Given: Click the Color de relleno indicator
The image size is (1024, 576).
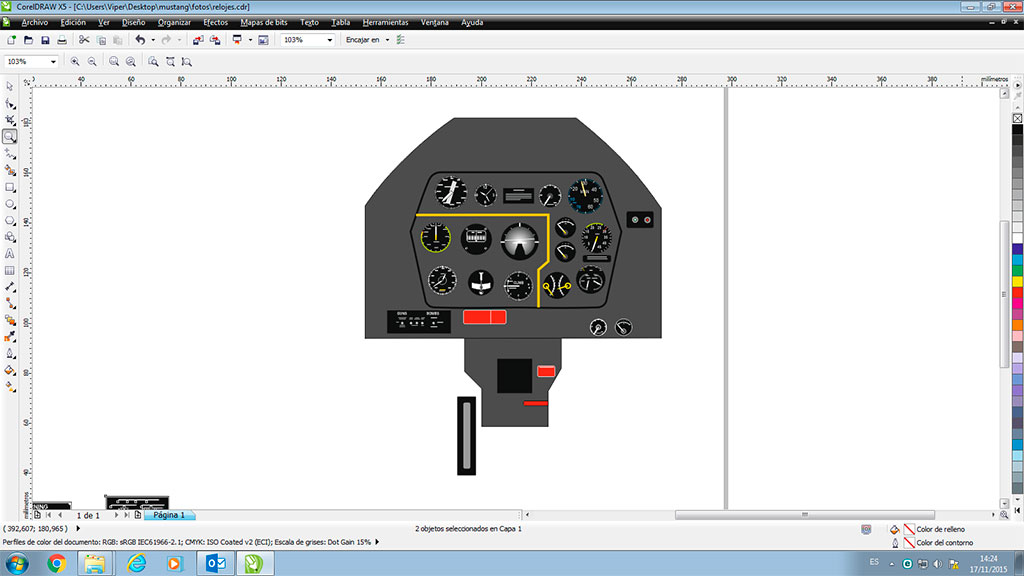Looking at the screenshot, I should tap(909, 529).
